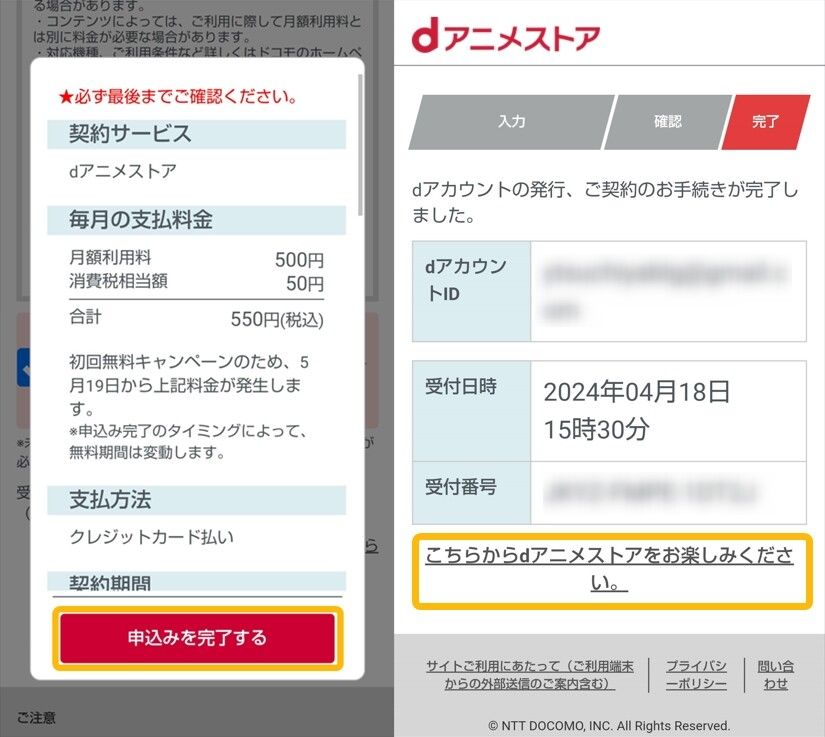Viewport: 825px width, 737px height.
Task: Select the 確認 step tab
Action: [x=668, y=122]
